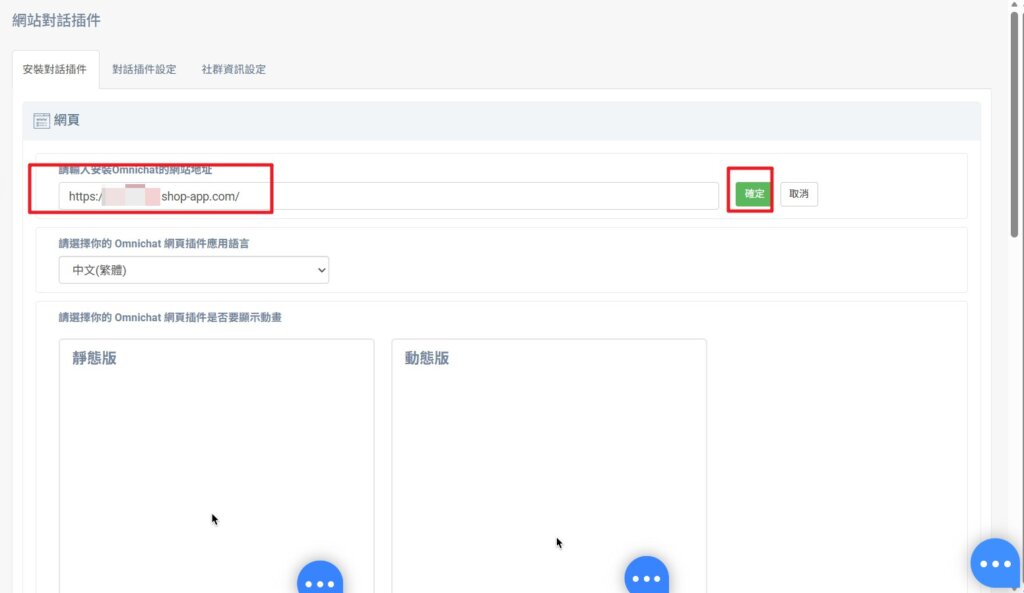This screenshot has width=1024, height=593.
Task: Click the 網站對話插件 page title
Action: [x=56, y=20]
